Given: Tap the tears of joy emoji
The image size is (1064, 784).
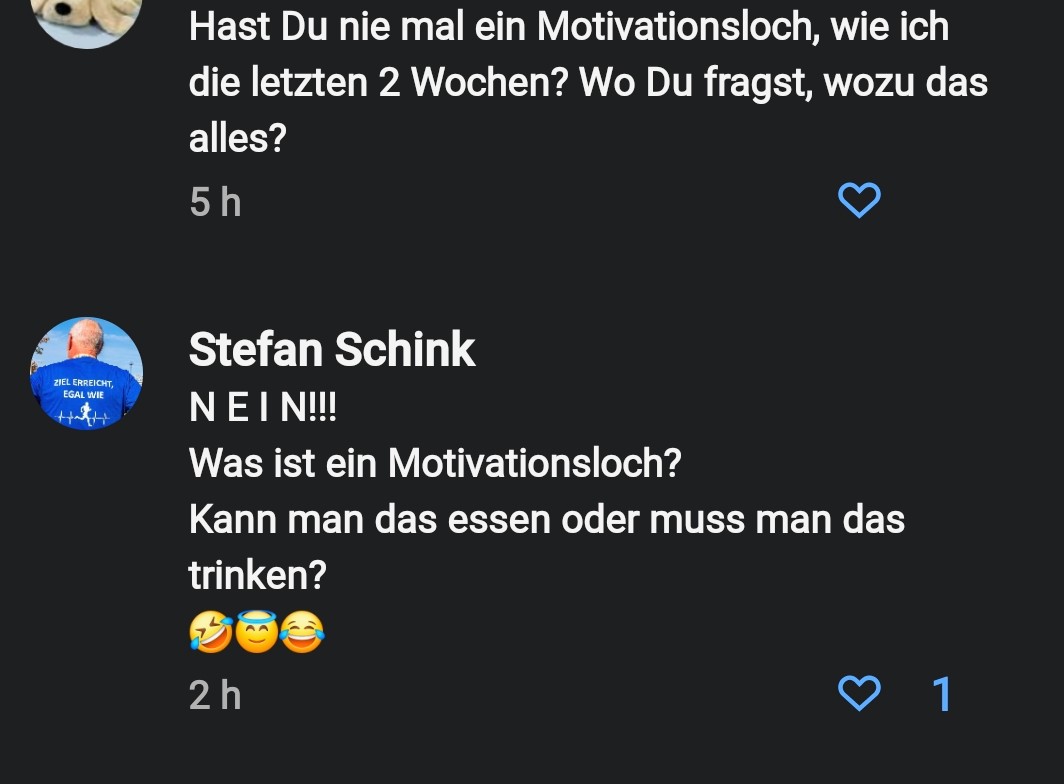Looking at the screenshot, I should [303, 634].
